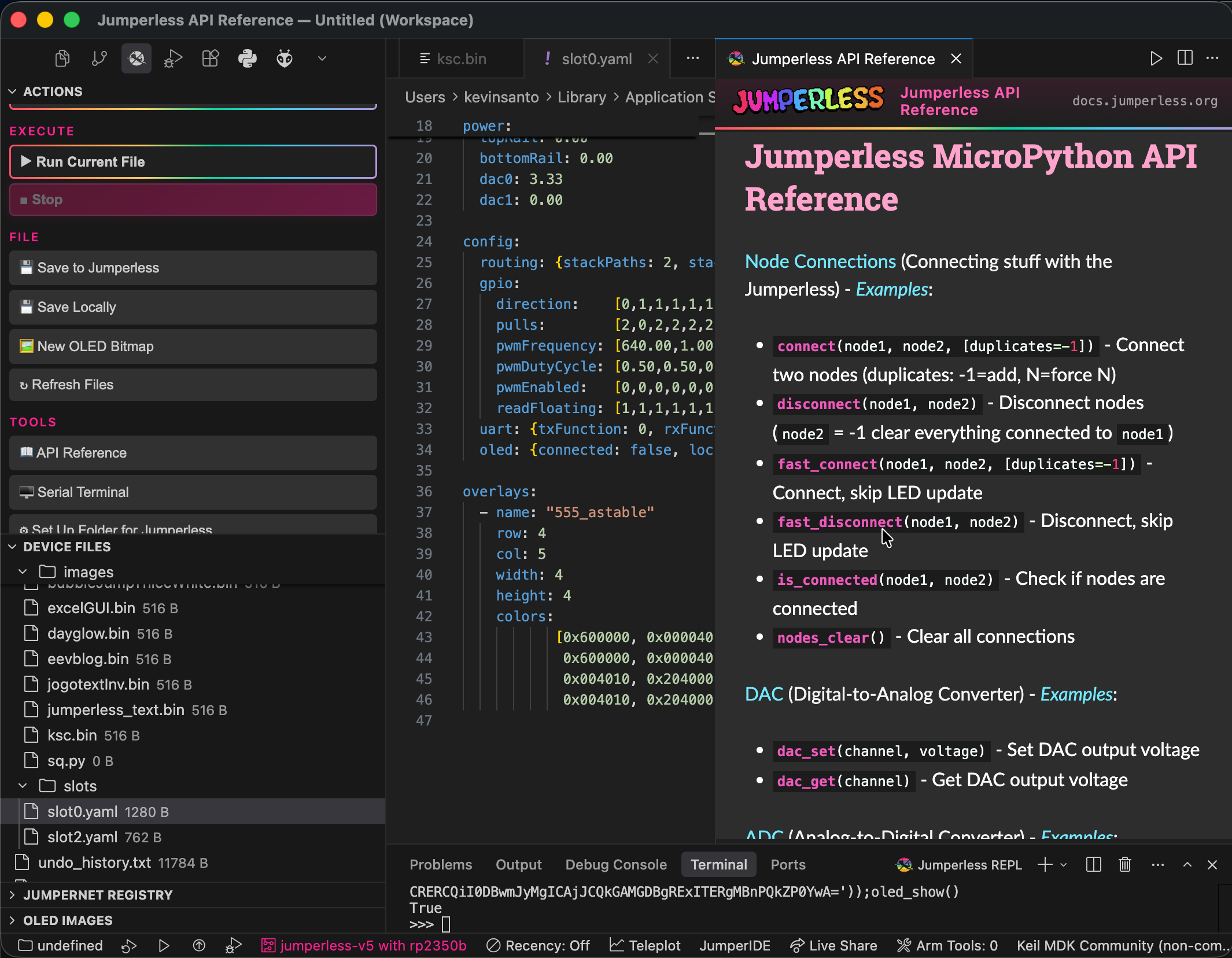Click jumperless-v5 with rp2350b status item
Image resolution: width=1232 pixels, height=958 pixels.
[364, 946]
